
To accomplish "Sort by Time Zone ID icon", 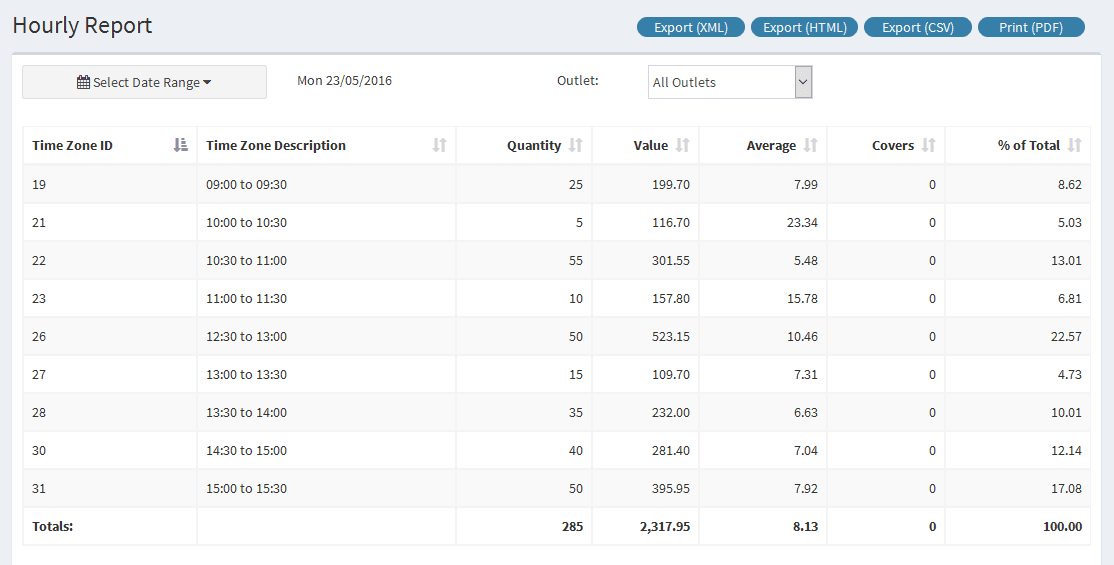I will point(180,145).
